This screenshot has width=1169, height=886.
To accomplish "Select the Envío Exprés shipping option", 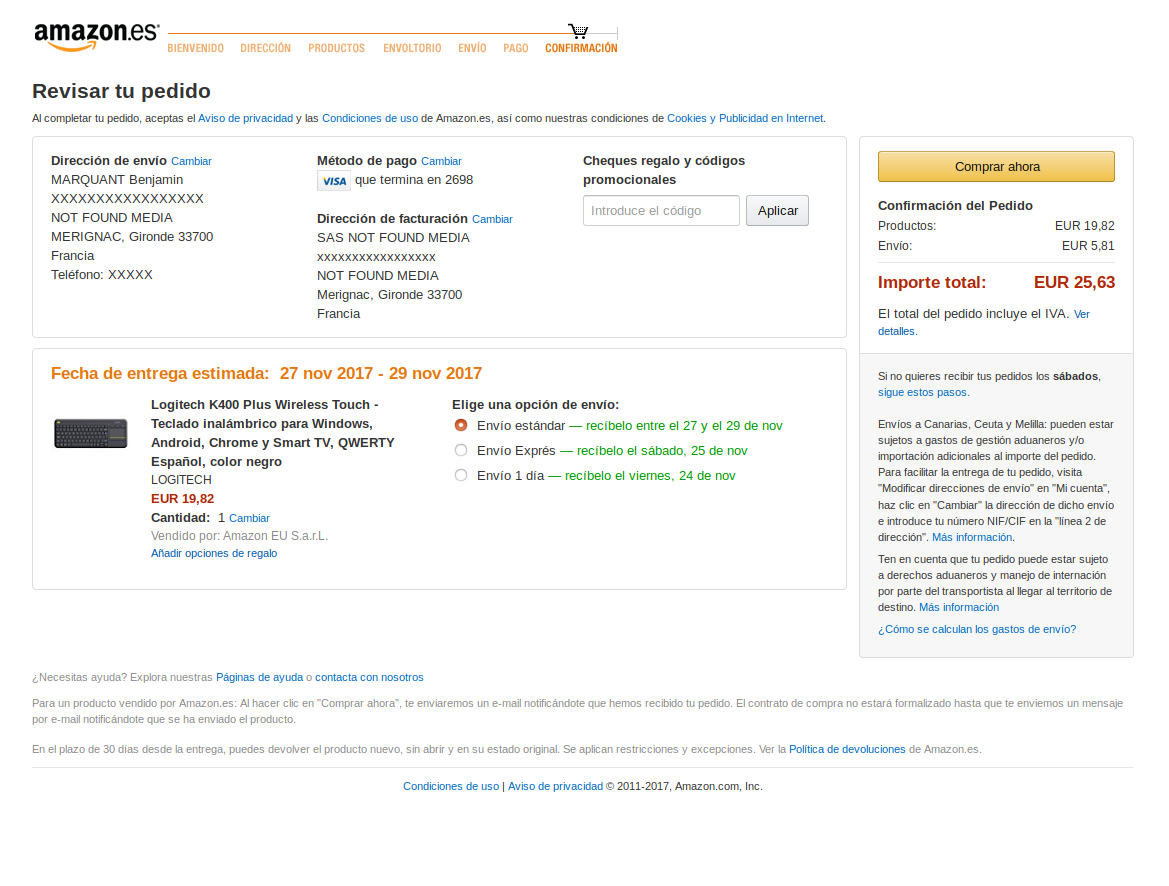I will coord(461,450).
